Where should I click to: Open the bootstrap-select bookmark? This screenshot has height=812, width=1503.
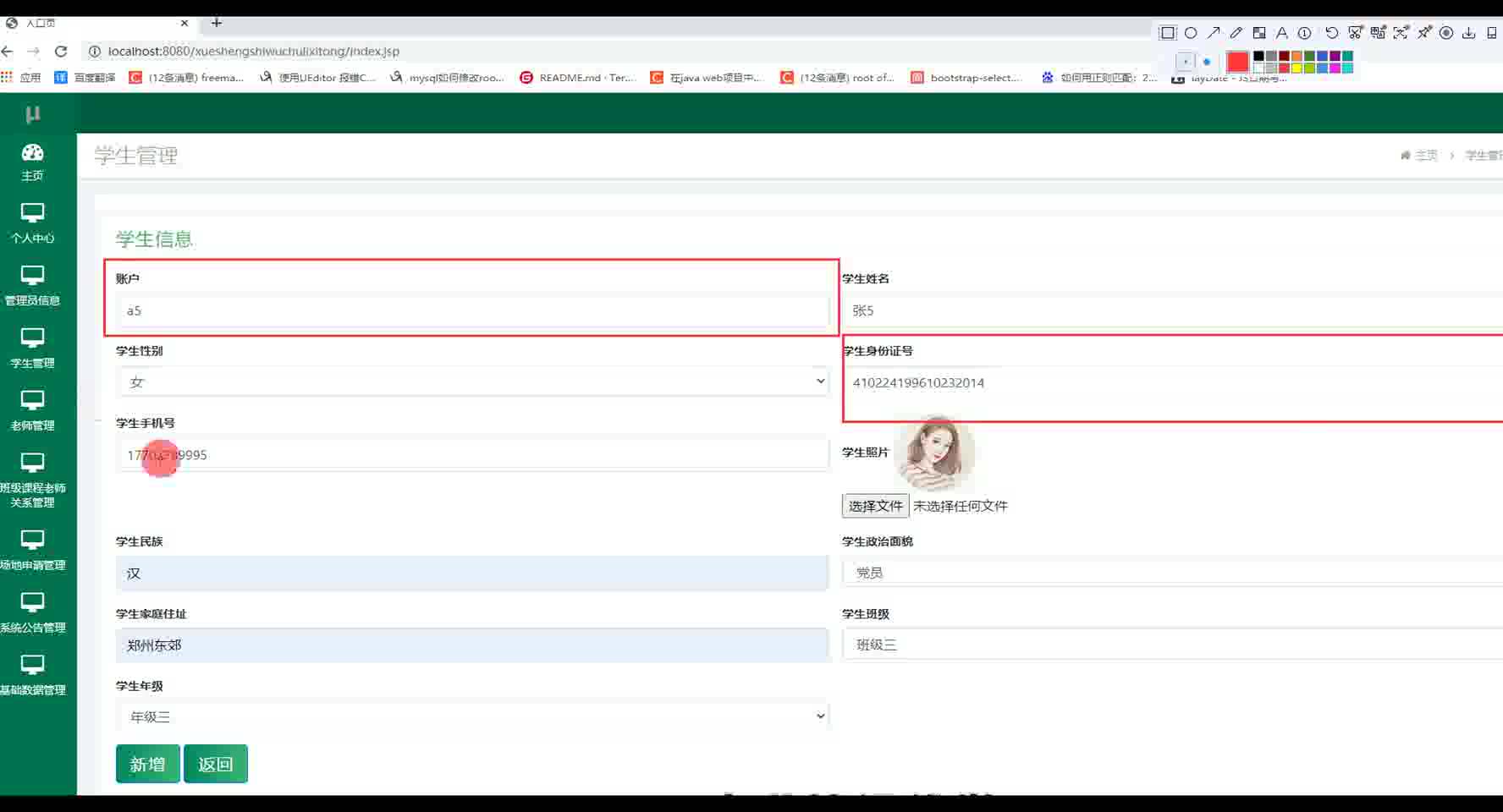point(967,77)
